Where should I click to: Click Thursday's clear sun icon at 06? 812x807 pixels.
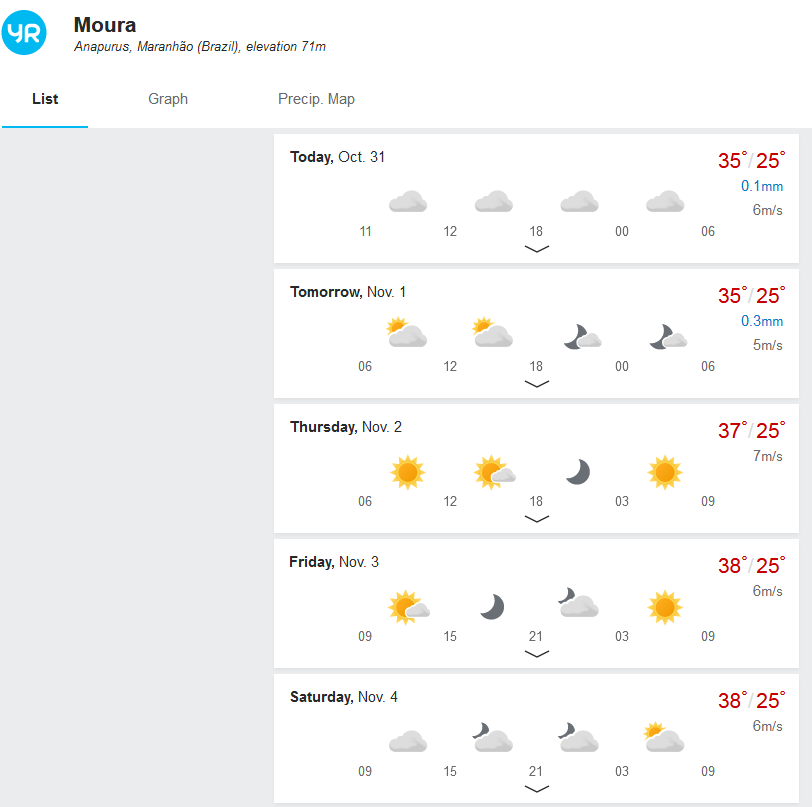407,472
